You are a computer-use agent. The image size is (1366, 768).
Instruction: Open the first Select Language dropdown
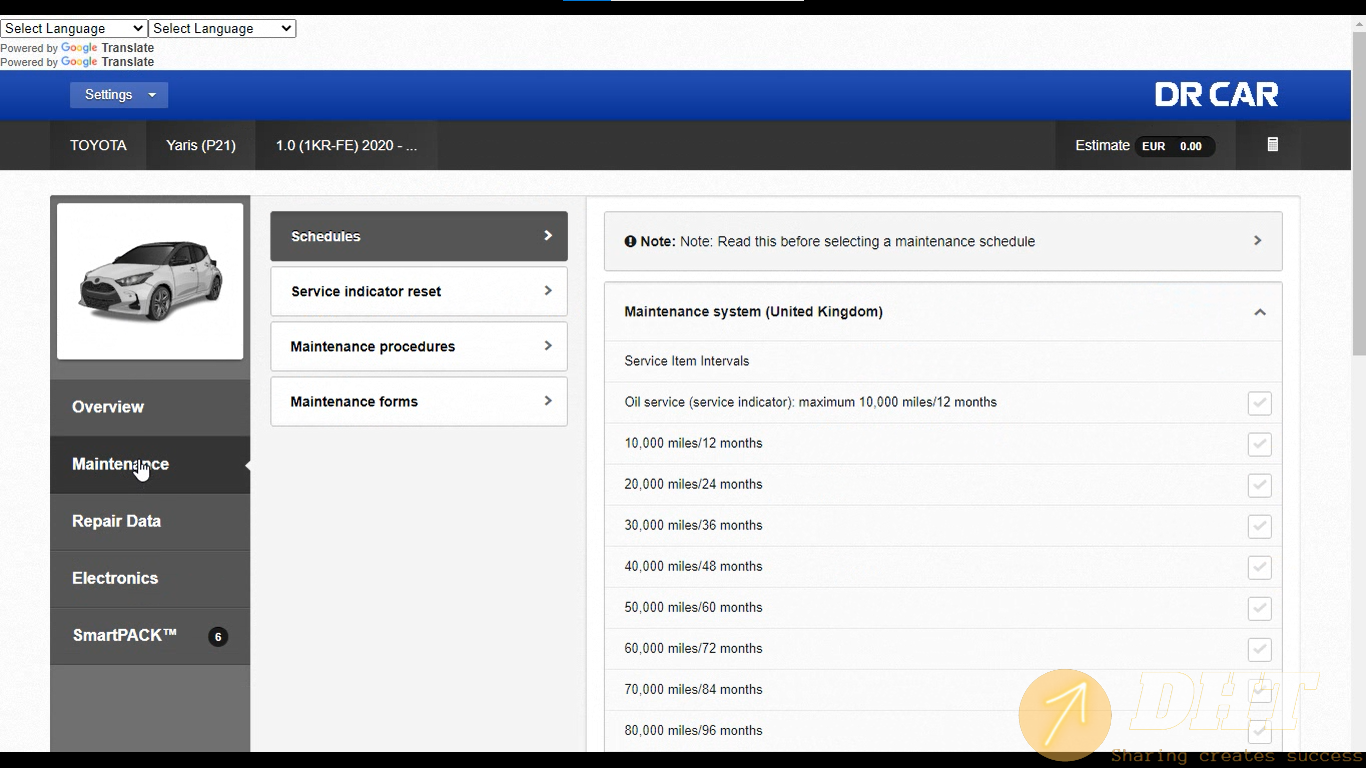(x=74, y=29)
